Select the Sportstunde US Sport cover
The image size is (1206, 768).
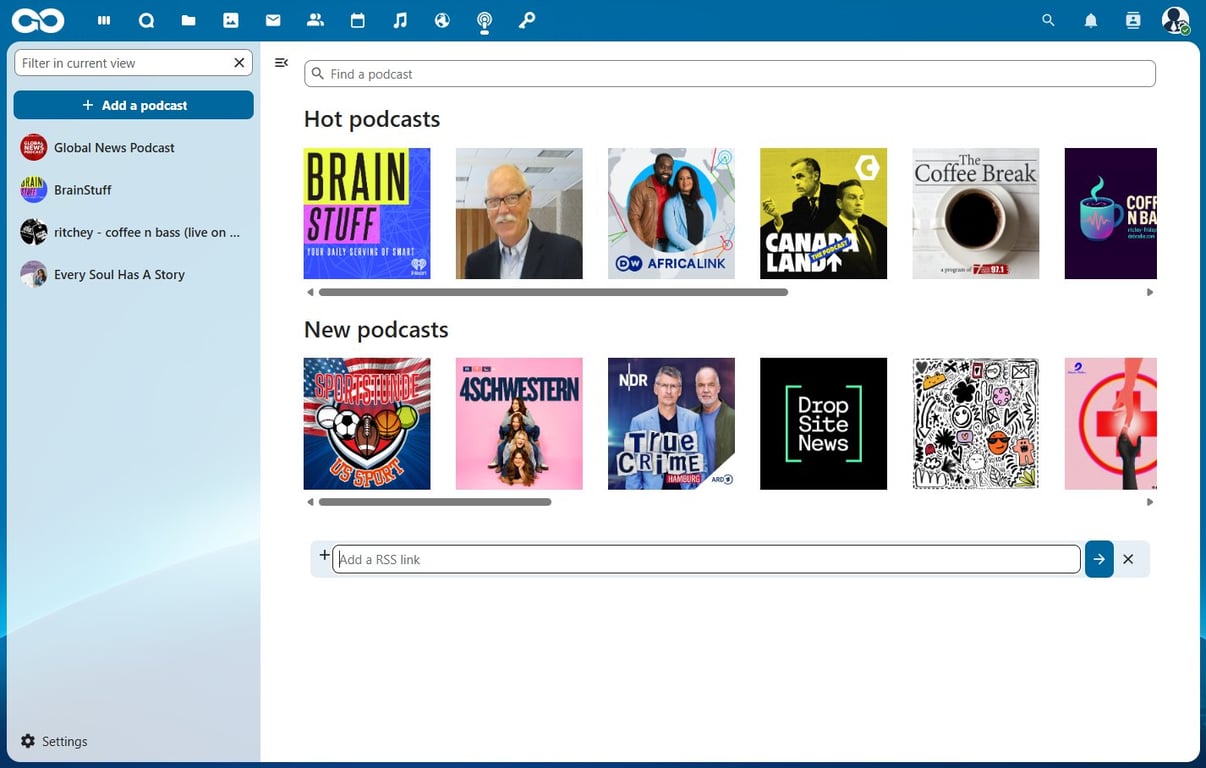point(367,424)
